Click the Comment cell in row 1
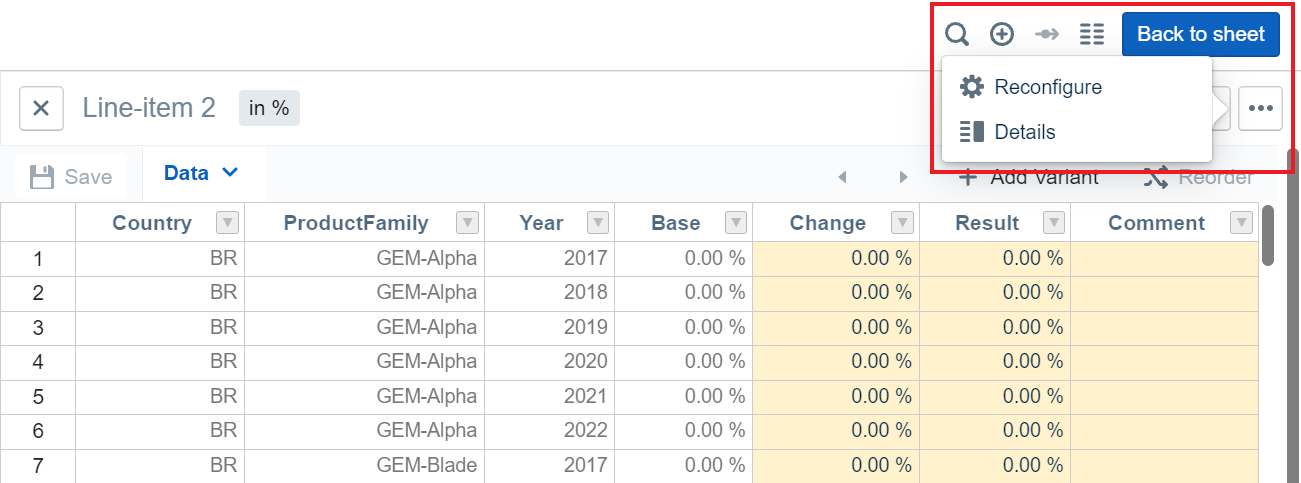 pyautogui.click(x=1163, y=258)
